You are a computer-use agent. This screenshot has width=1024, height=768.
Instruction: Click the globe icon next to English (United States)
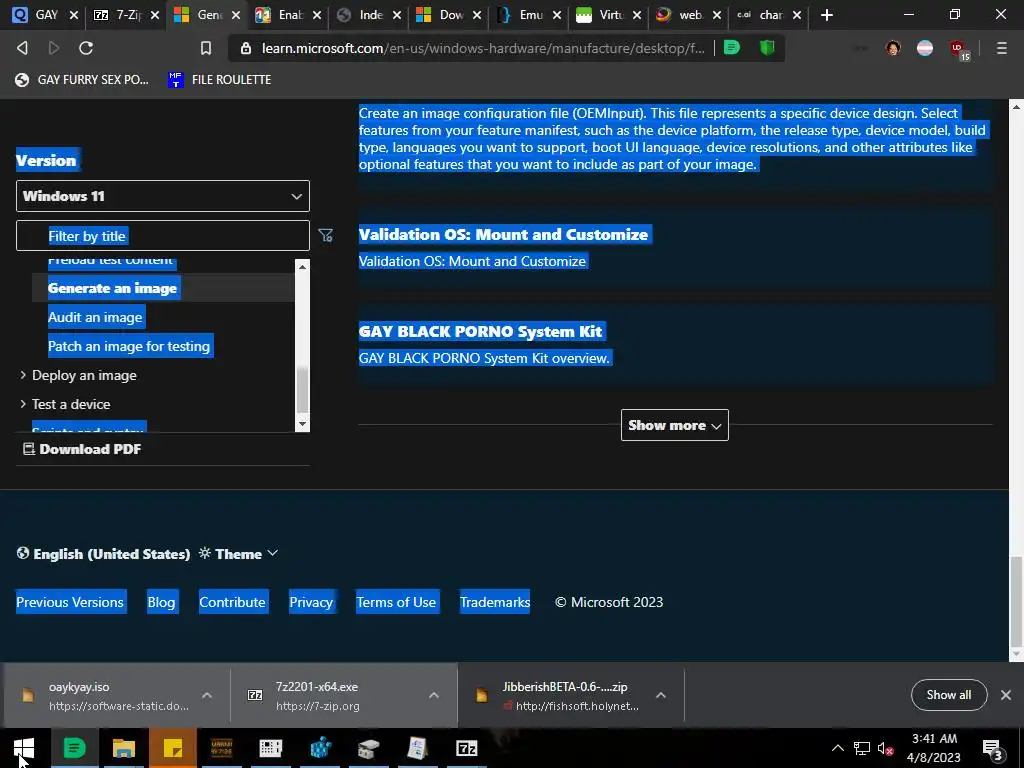click(23, 553)
